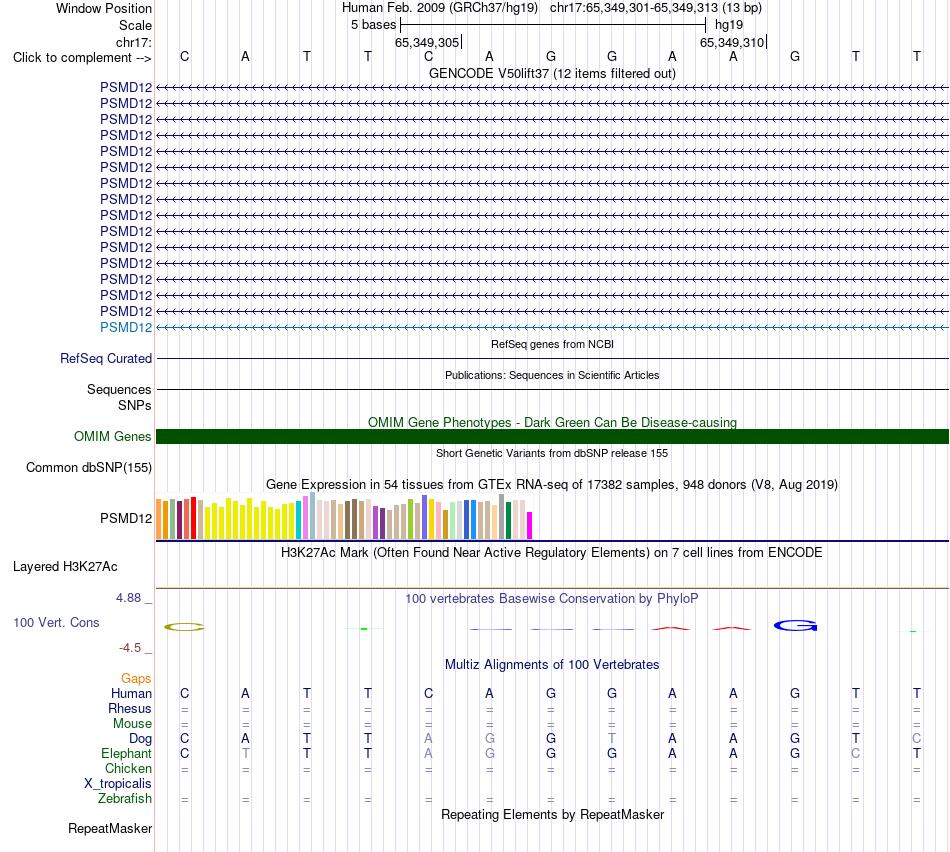Image resolution: width=950 pixels, height=852 pixels.
Task: Click the "RefSeq genes from NCBI" title
Action: [x=552, y=344]
